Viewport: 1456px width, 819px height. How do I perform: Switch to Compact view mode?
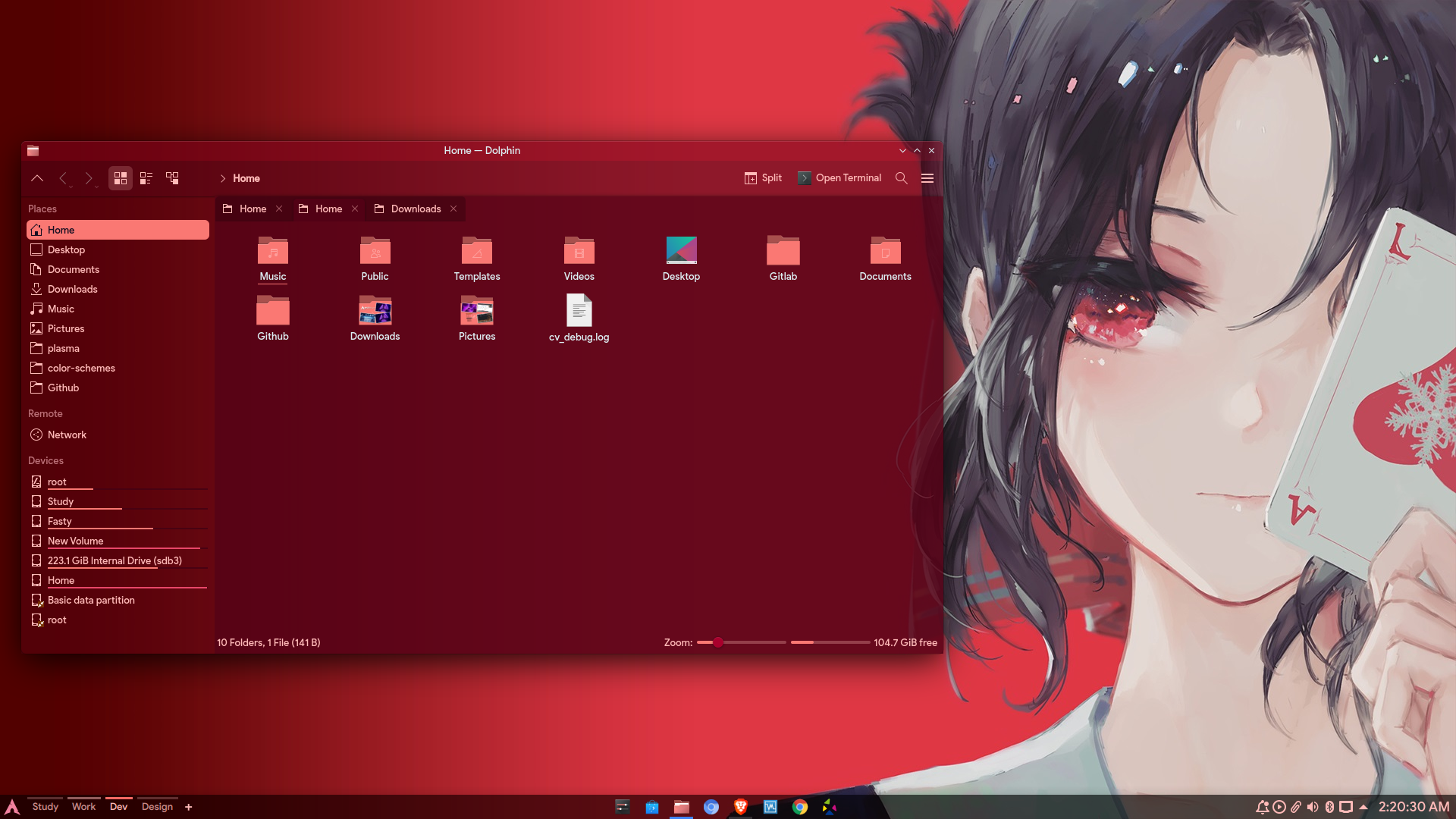[x=146, y=178]
